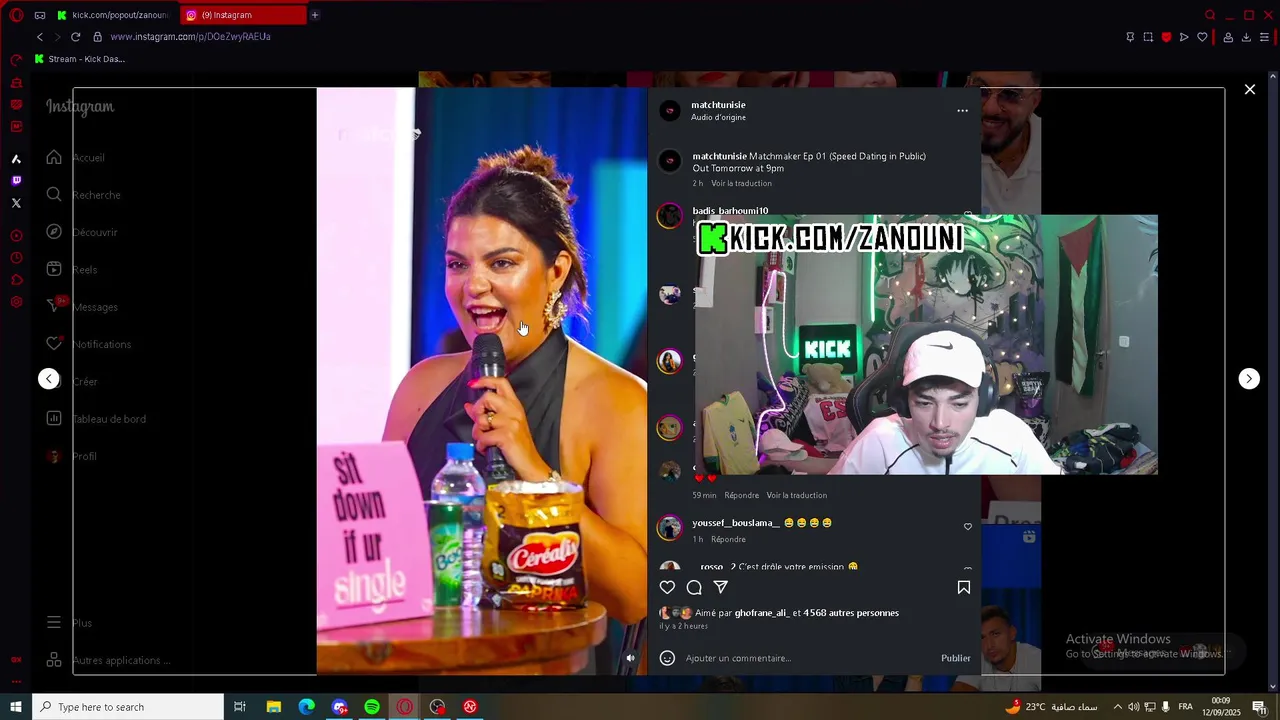The width and height of the screenshot is (1280, 720).
Task: Close the Instagram post viewer
Action: click(1250, 90)
